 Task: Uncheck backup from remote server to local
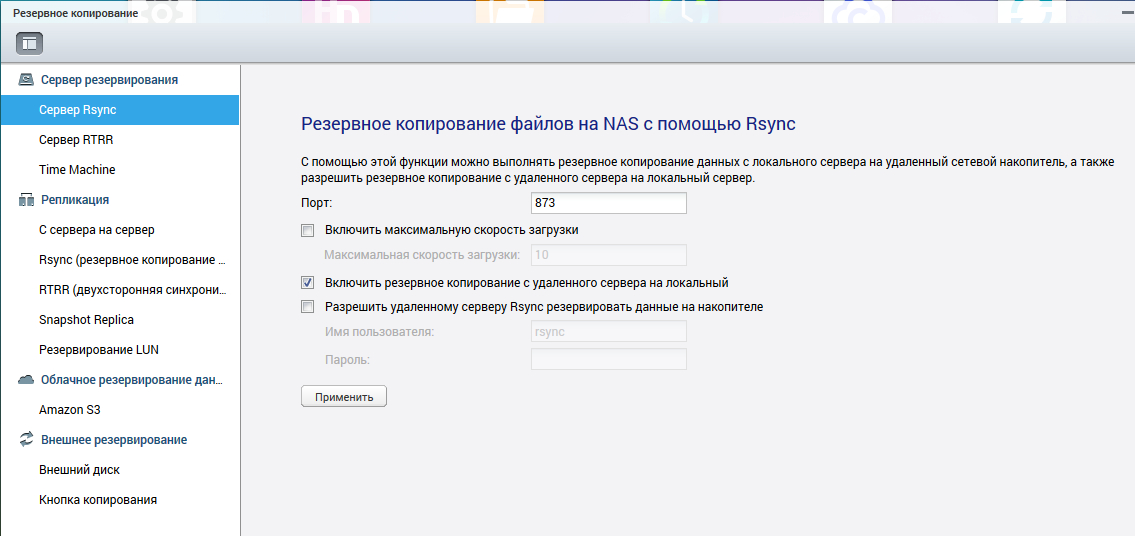[x=308, y=283]
